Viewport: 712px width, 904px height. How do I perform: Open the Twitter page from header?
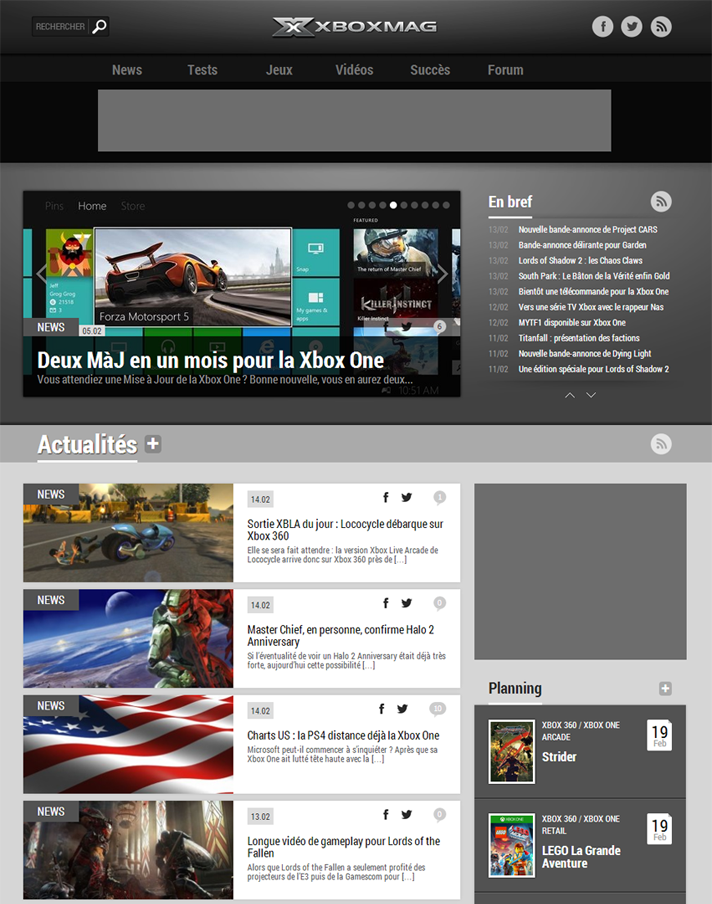632,27
